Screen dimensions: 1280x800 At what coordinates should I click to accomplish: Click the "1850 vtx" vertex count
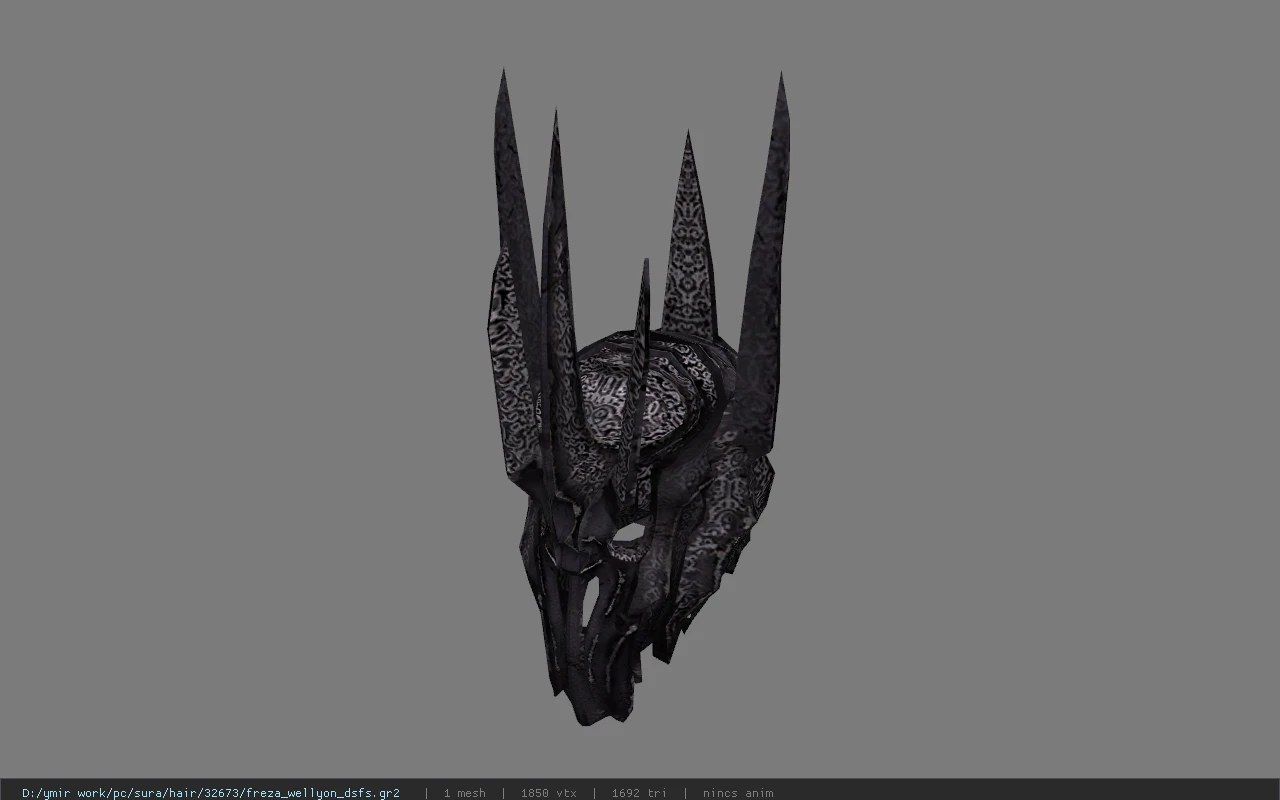(547, 793)
